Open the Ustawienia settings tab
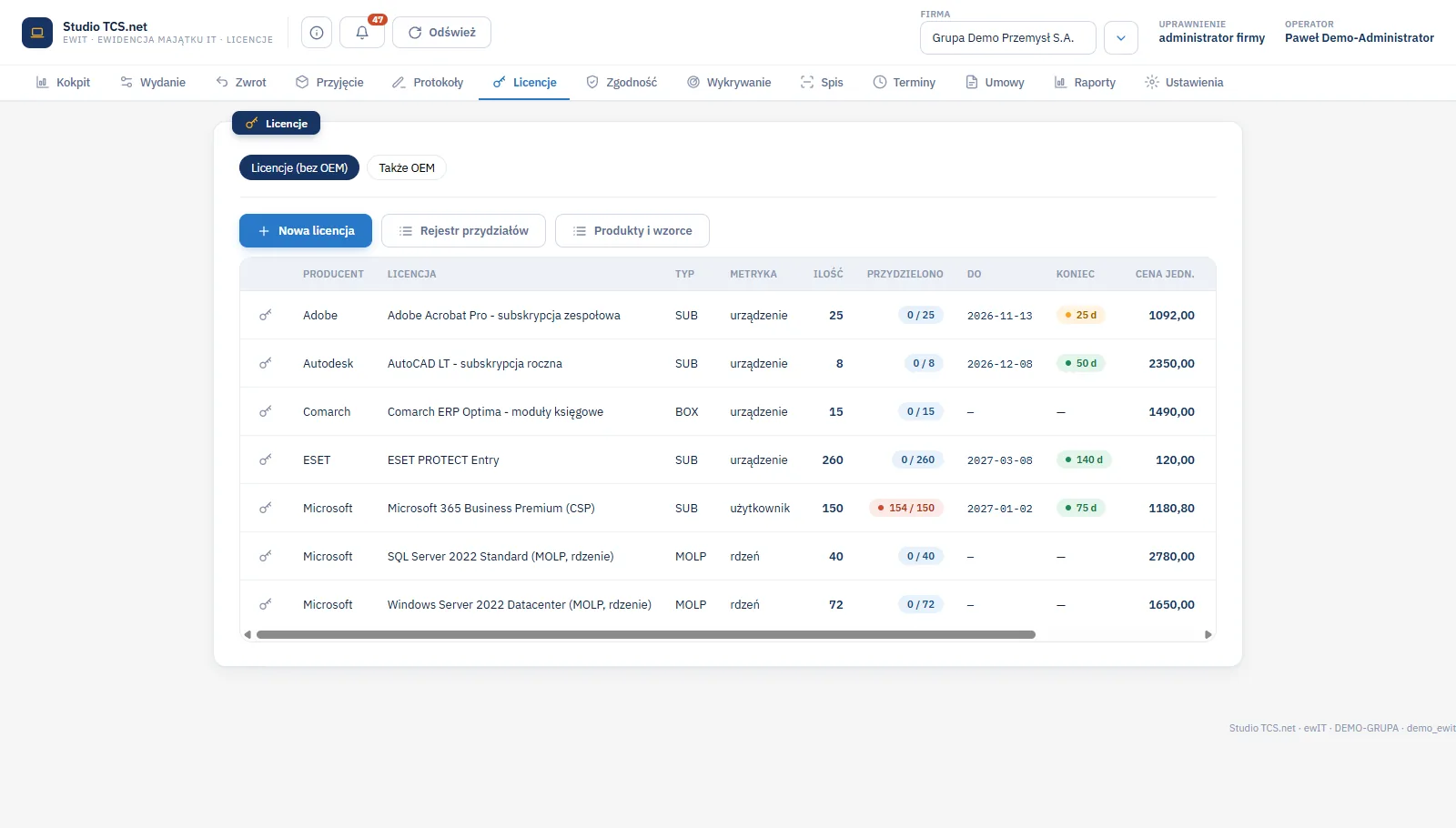1456x828 pixels. (1184, 82)
